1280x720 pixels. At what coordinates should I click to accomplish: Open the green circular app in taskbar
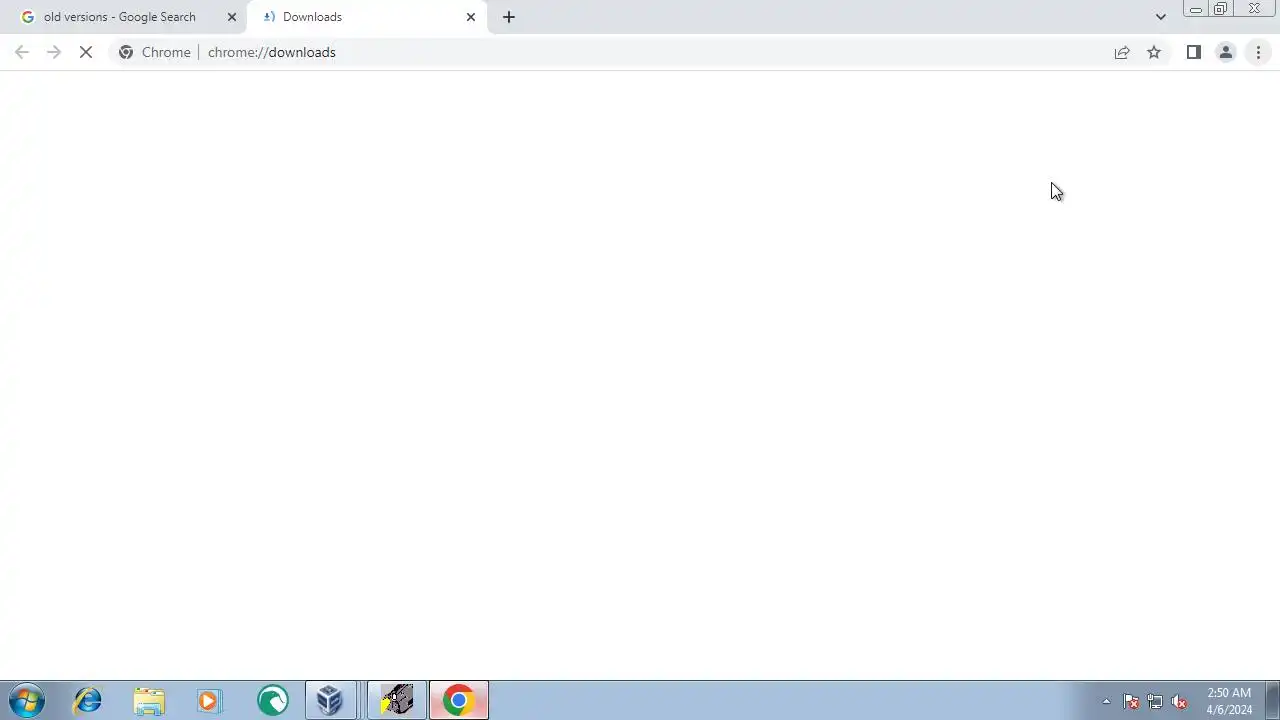point(272,700)
